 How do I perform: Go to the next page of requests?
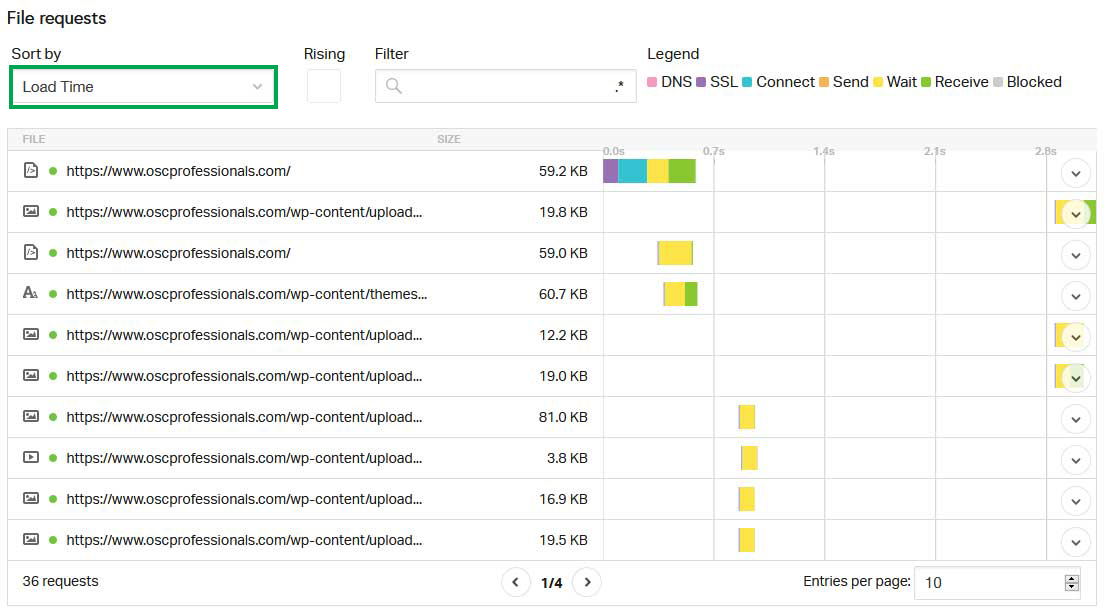587,582
